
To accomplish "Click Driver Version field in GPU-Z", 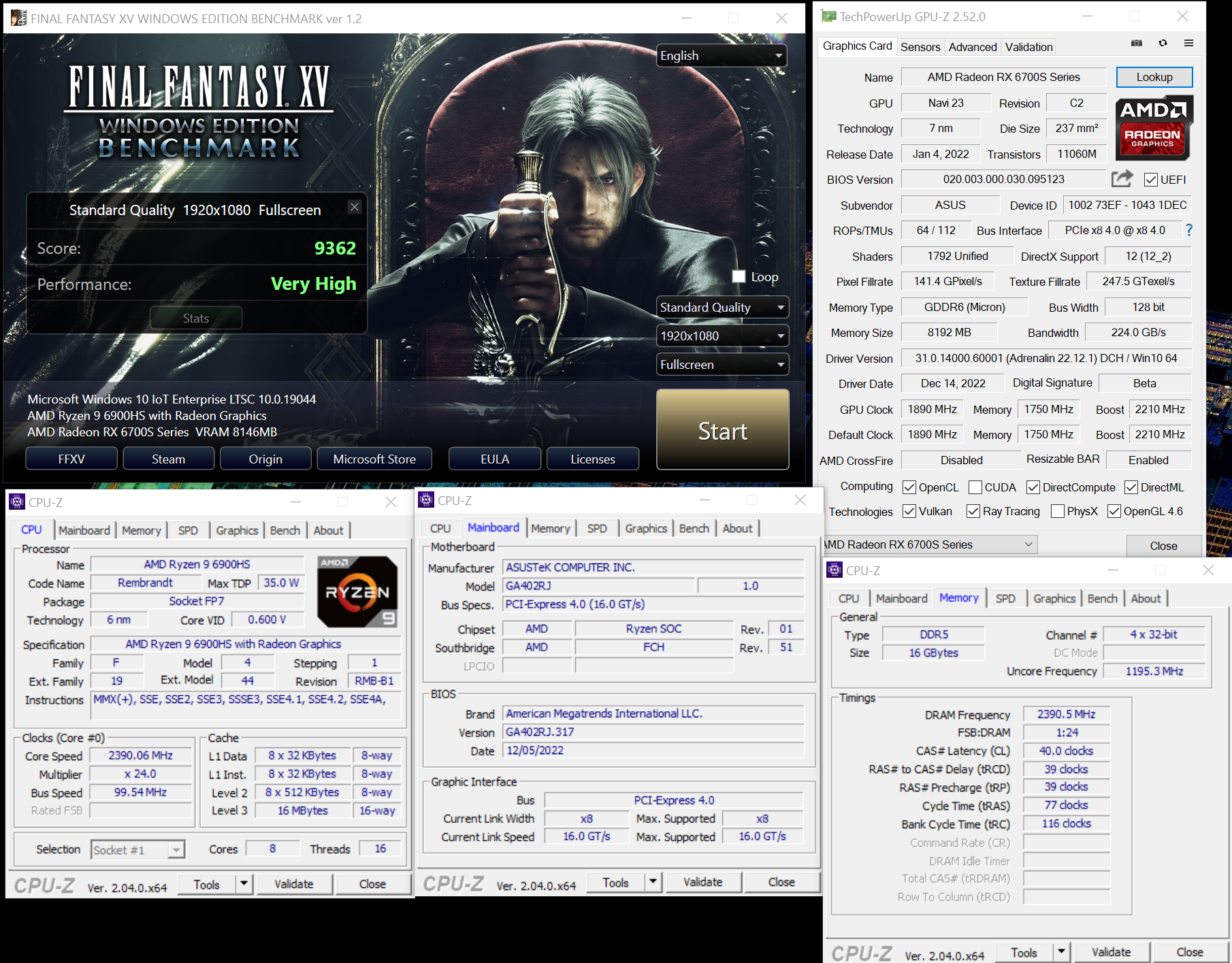I will click(1046, 358).
